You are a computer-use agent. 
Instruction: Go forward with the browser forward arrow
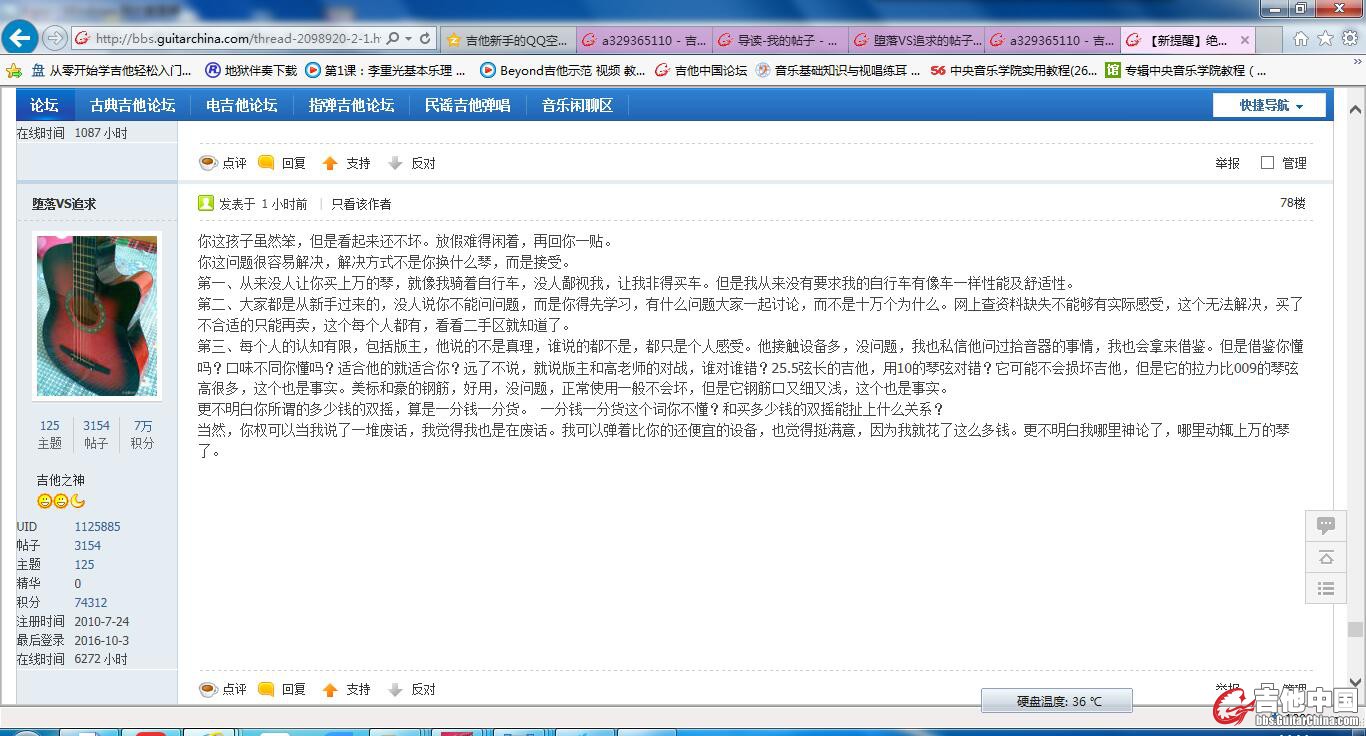[55, 38]
